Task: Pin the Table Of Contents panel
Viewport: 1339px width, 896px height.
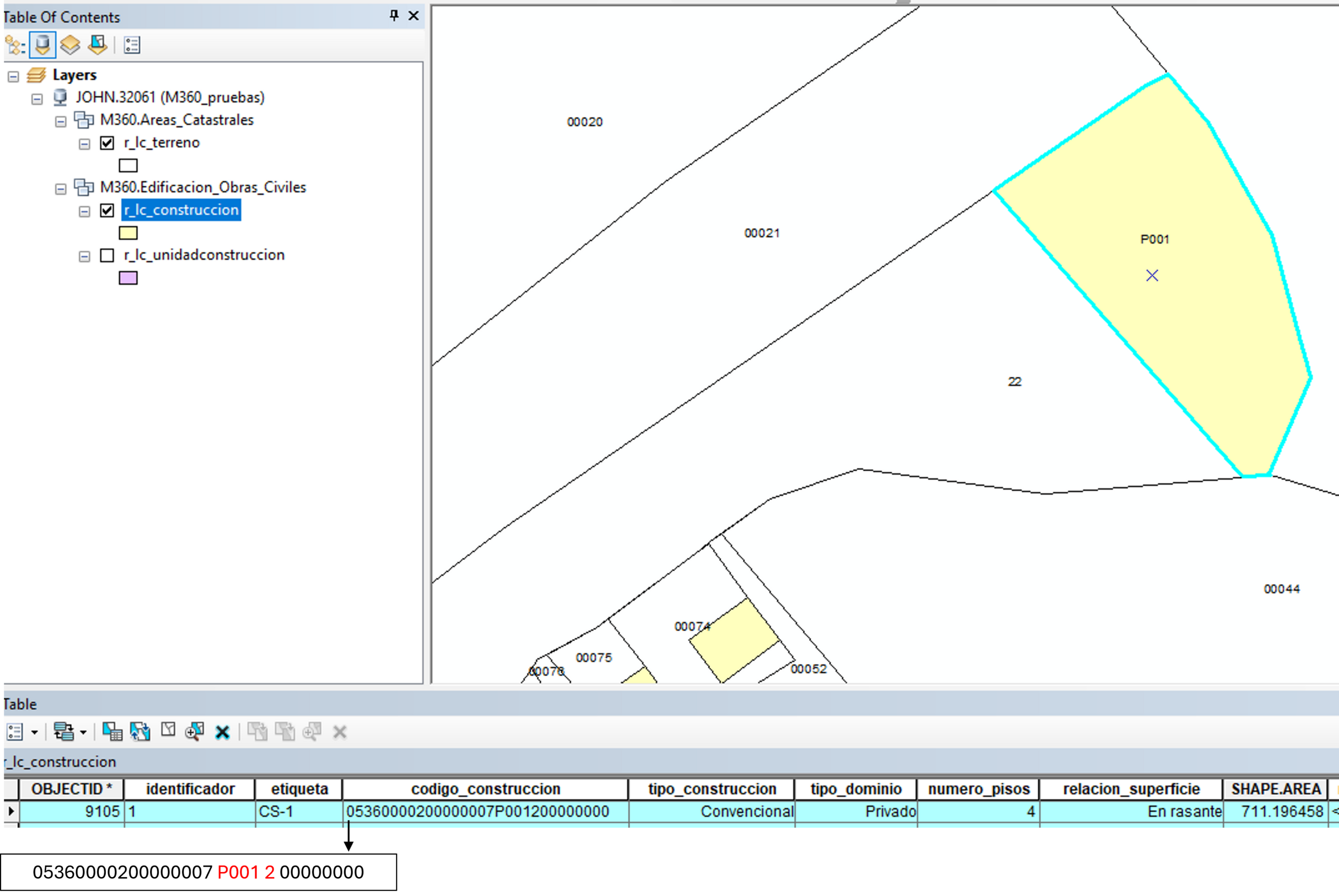Action: [394, 15]
